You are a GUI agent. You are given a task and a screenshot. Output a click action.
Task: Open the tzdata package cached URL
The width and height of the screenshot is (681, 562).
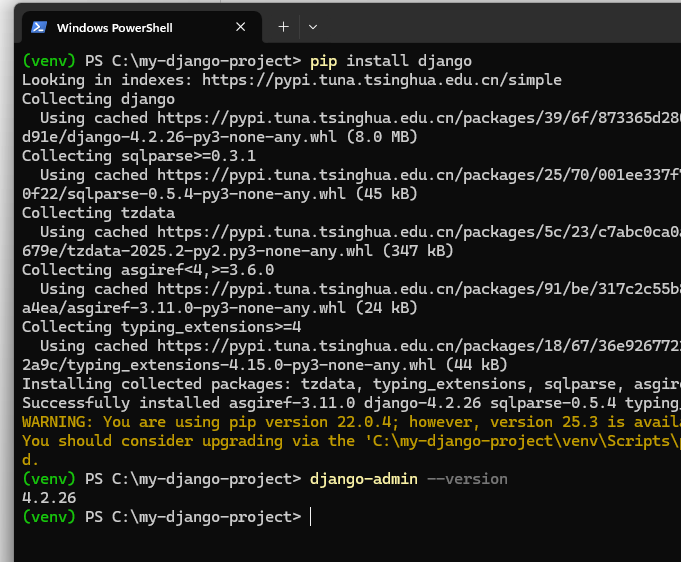coord(400,232)
